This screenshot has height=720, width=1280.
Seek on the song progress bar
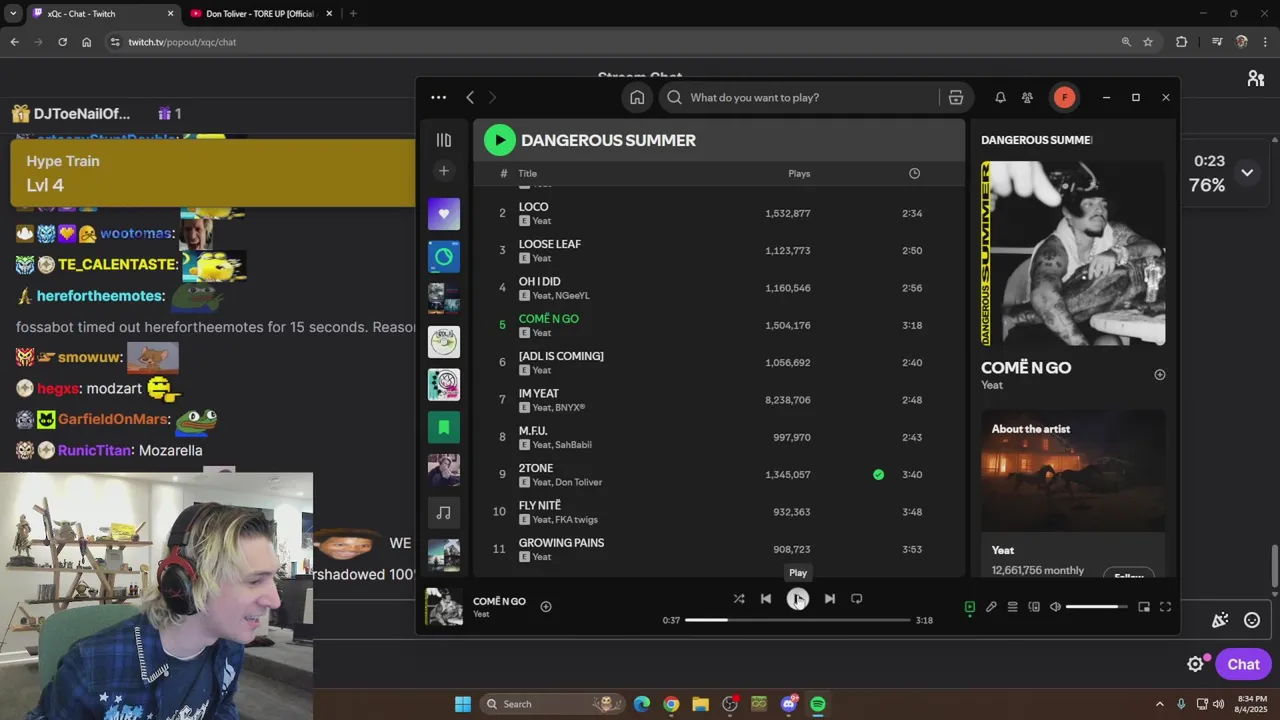pos(798,620)
